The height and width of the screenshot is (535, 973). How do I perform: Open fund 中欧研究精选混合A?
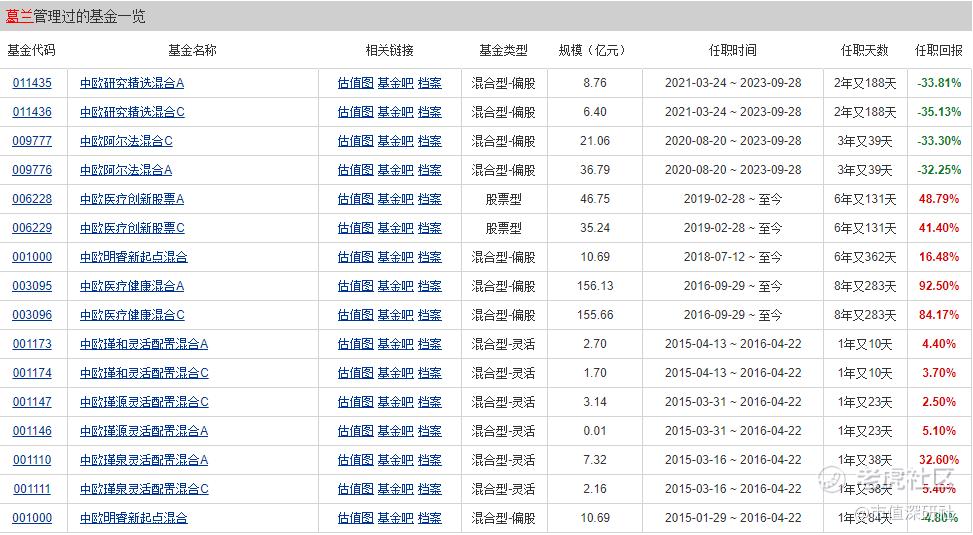pos(132,83)
